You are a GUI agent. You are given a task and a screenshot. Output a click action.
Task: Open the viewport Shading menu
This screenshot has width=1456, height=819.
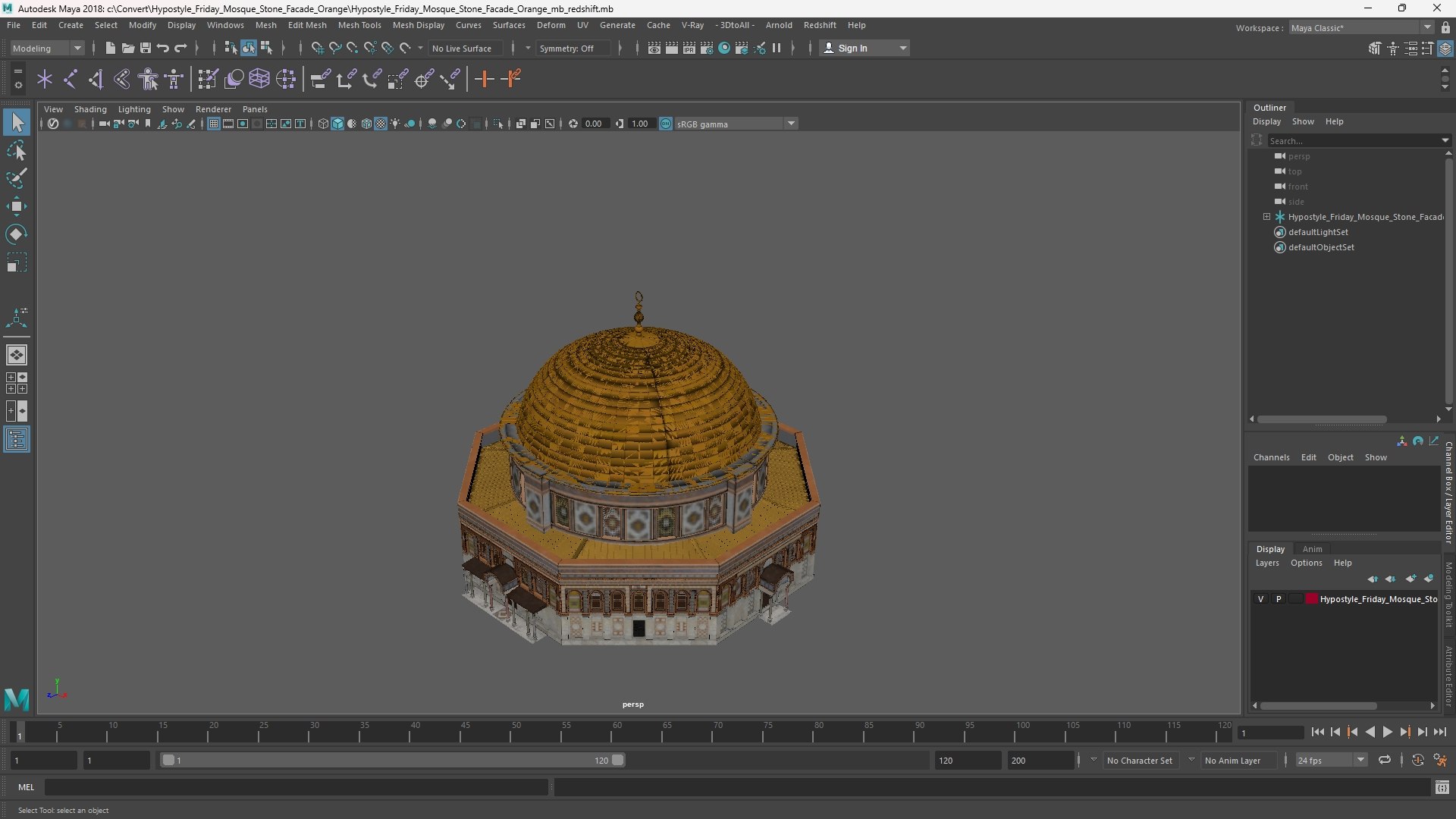point(90,109)
